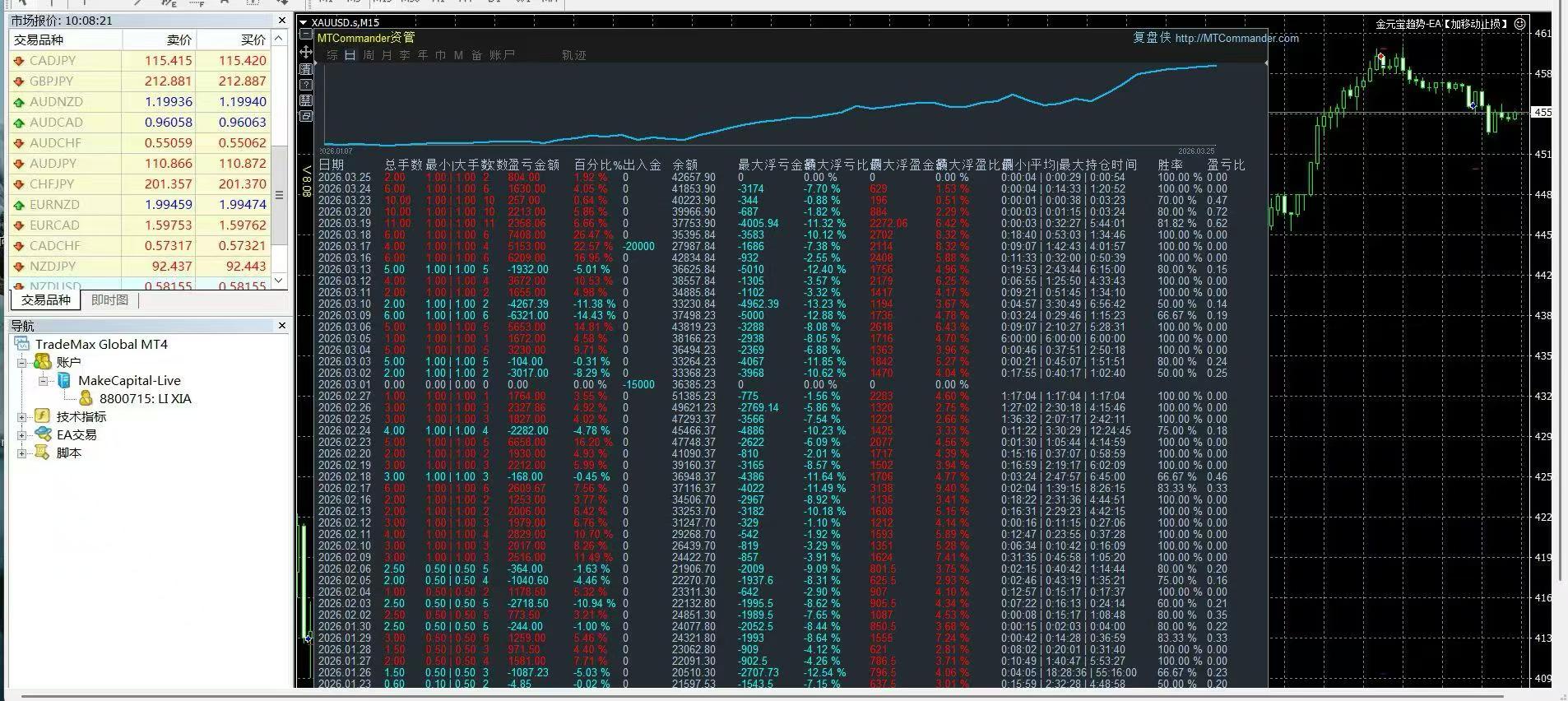
Task: Select the 周 weekly period tab
Action: 369,55
